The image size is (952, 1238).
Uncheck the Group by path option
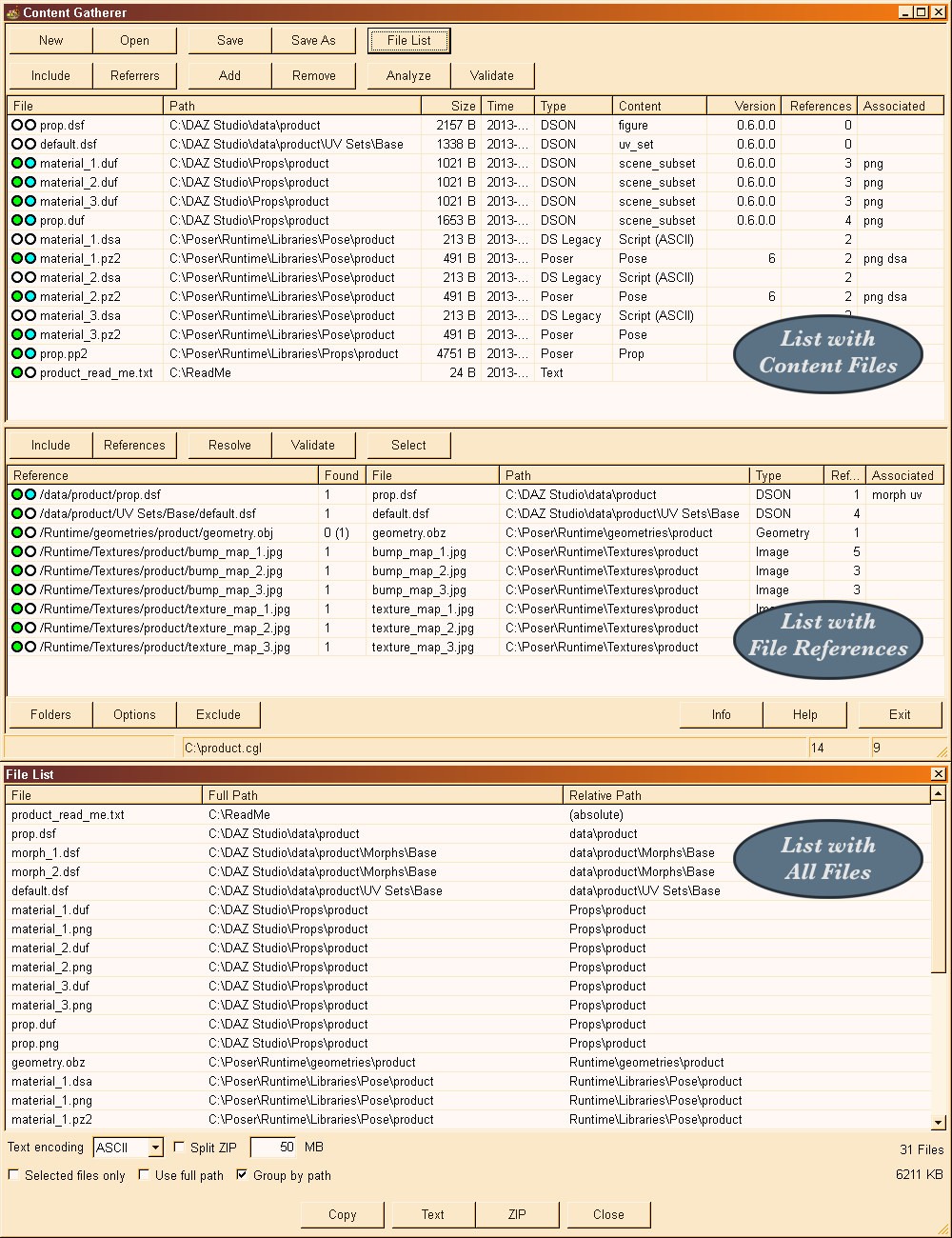[242, 1175]
